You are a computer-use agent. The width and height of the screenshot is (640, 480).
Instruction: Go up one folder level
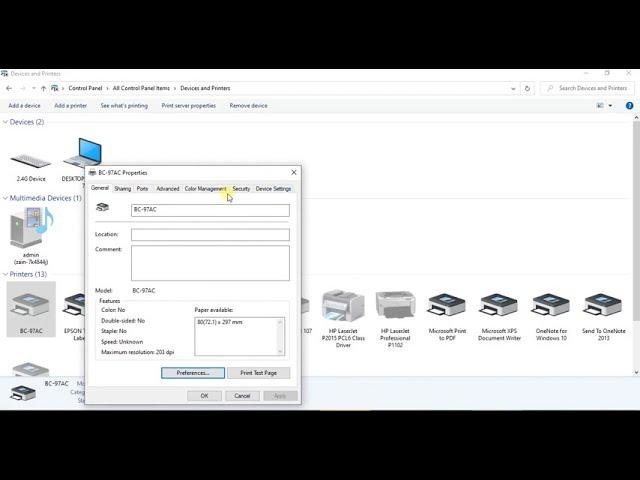click(x=43, y=88)
